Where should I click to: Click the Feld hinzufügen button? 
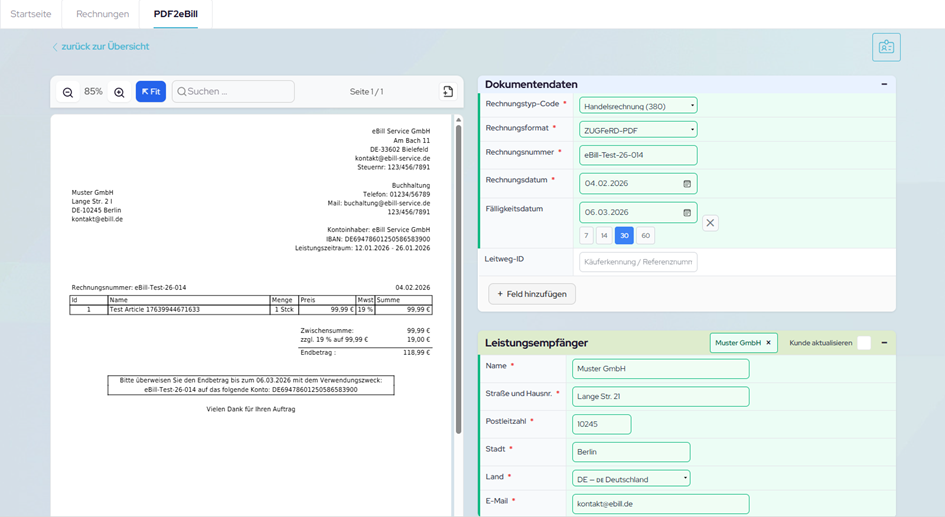[532, 294]
